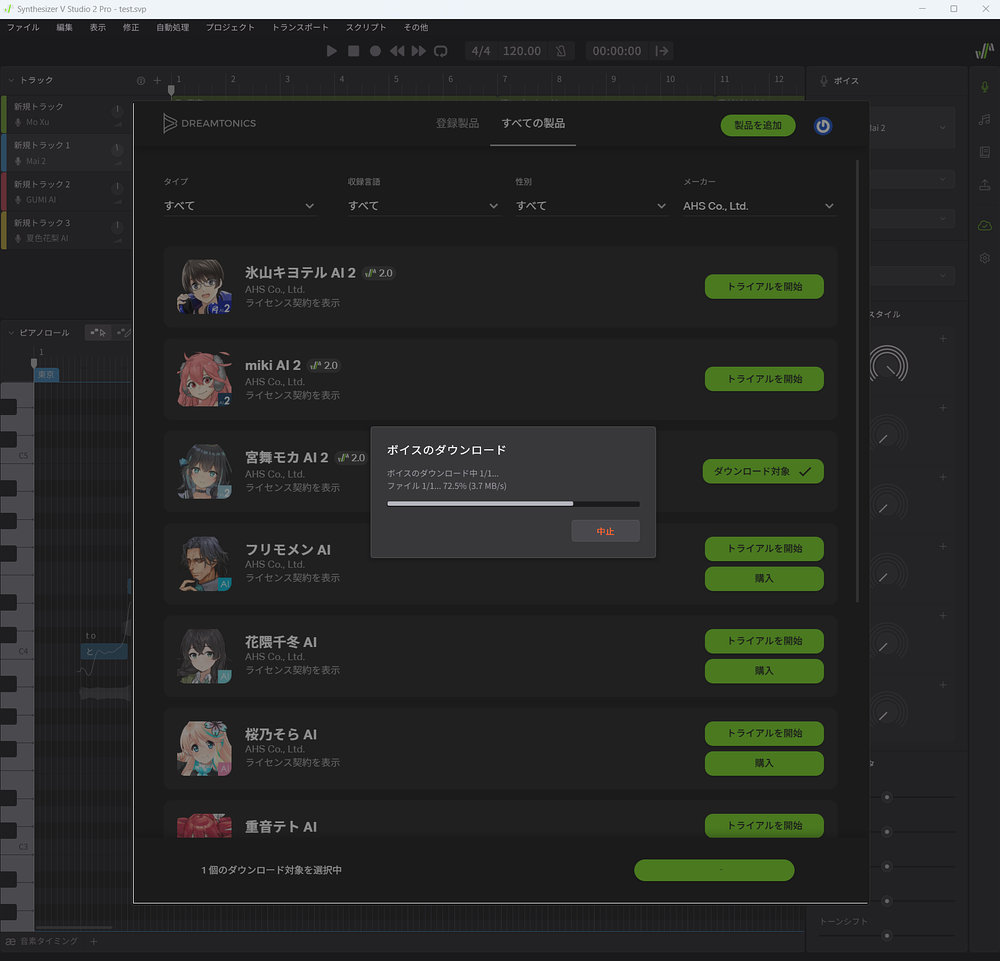Click the add track plus icon
The height and width of the screenshot is (961, 1000).
pyautogui.click(x=158, y=80)
